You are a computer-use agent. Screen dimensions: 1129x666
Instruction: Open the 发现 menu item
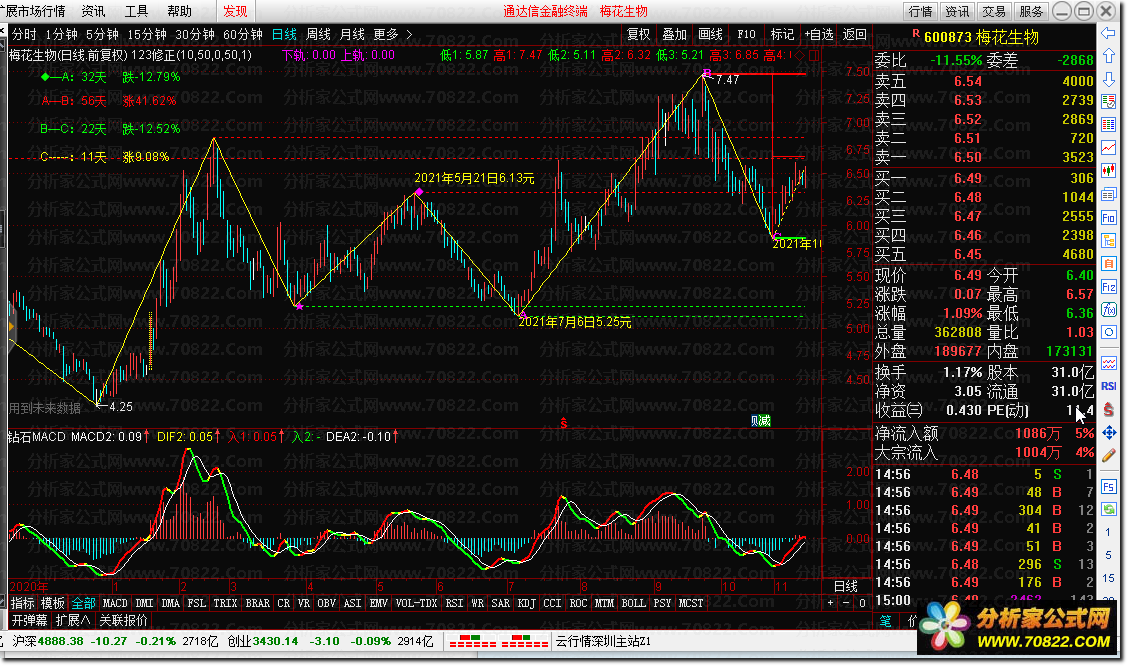(235, 11)
